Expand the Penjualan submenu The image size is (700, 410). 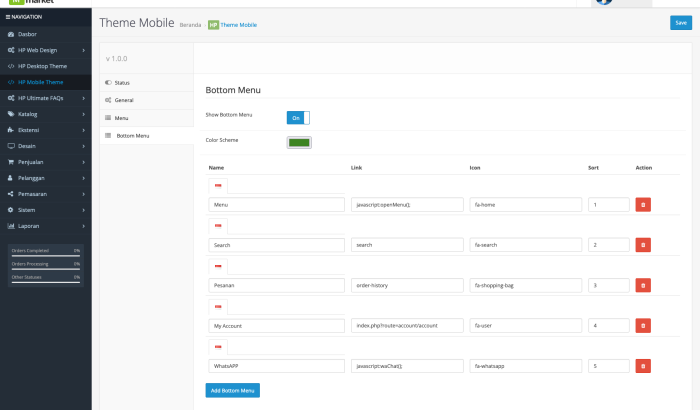point(83,162)
